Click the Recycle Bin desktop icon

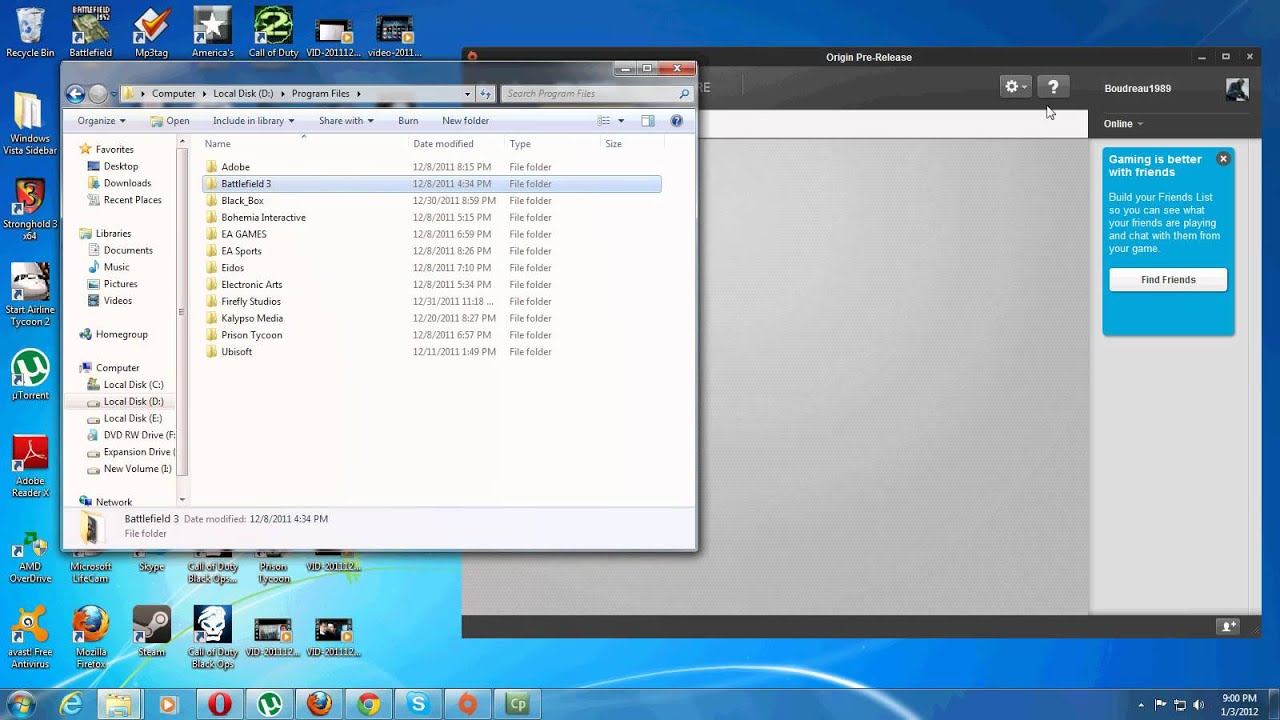tap(30, 32)
